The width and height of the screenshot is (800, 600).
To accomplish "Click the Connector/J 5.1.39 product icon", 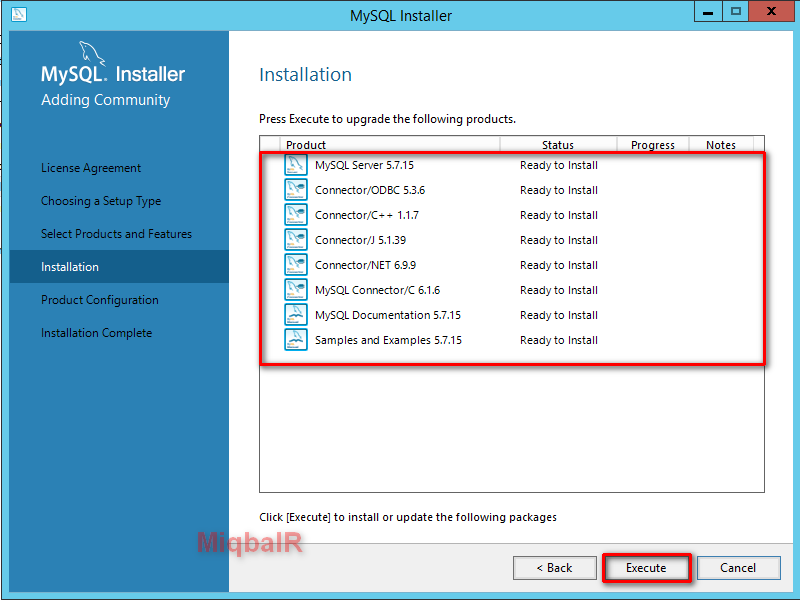I will 295,239.
